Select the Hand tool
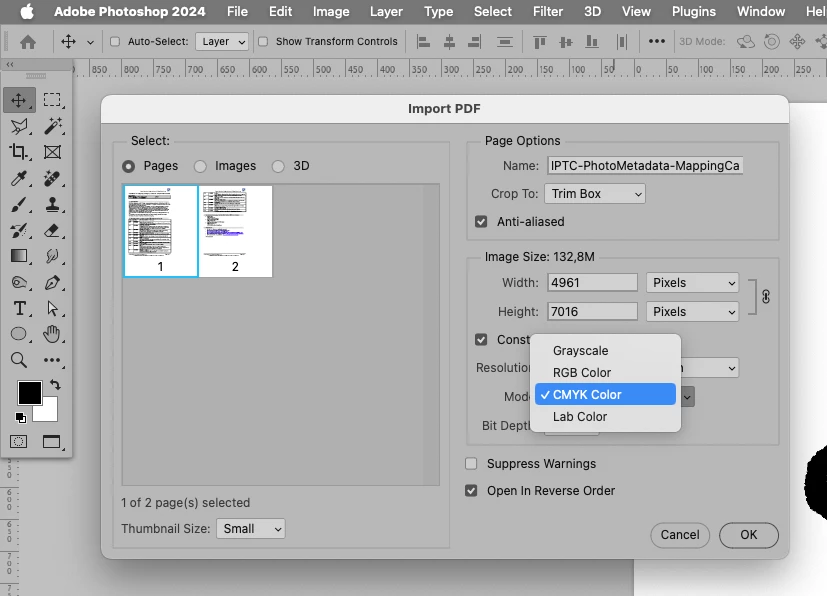The width and height of the screenshot is (827, 596). [52, 334]
